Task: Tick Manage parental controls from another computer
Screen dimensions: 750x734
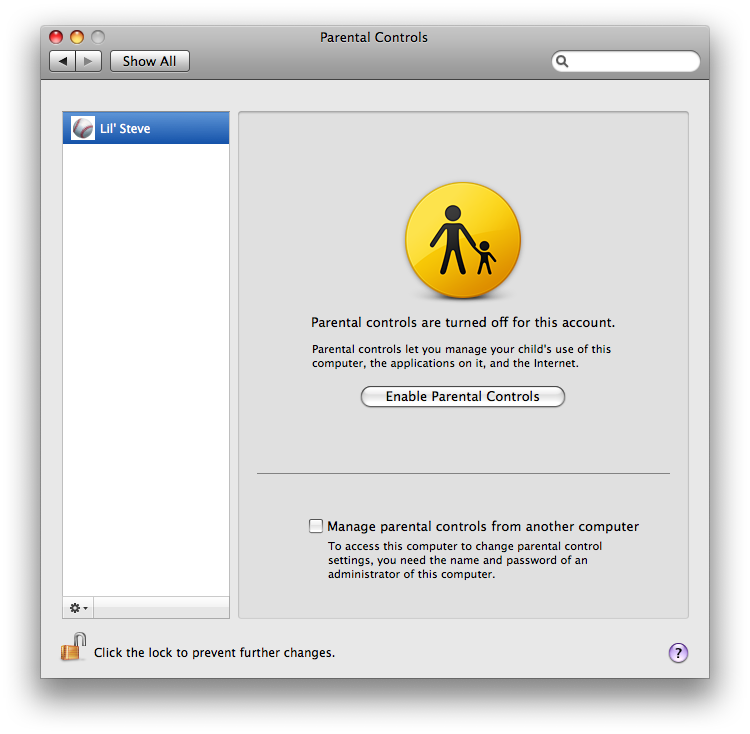Action: coord(316,526)
